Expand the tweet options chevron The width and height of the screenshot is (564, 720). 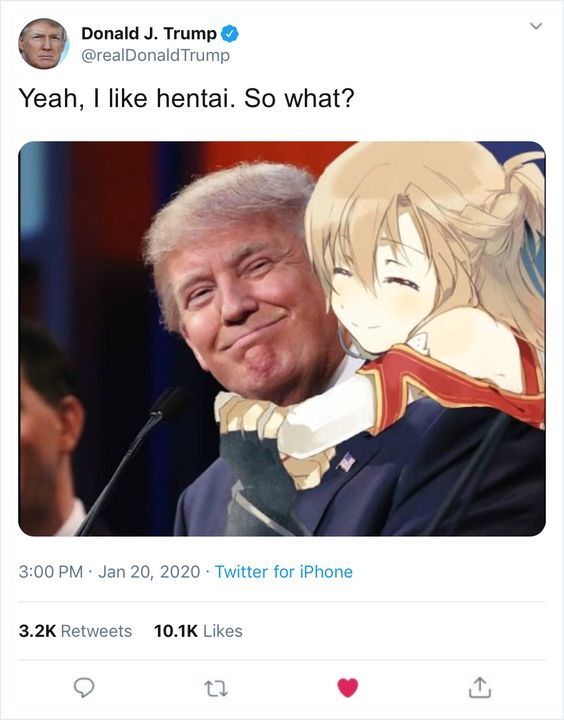point(536,26)
